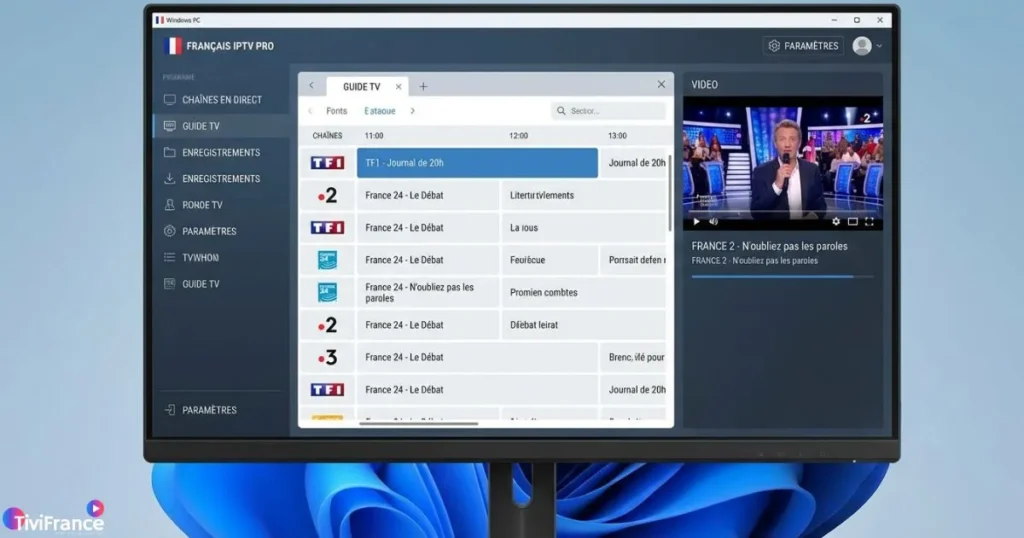Select the Eataoue filter

(x=379, y=111)
